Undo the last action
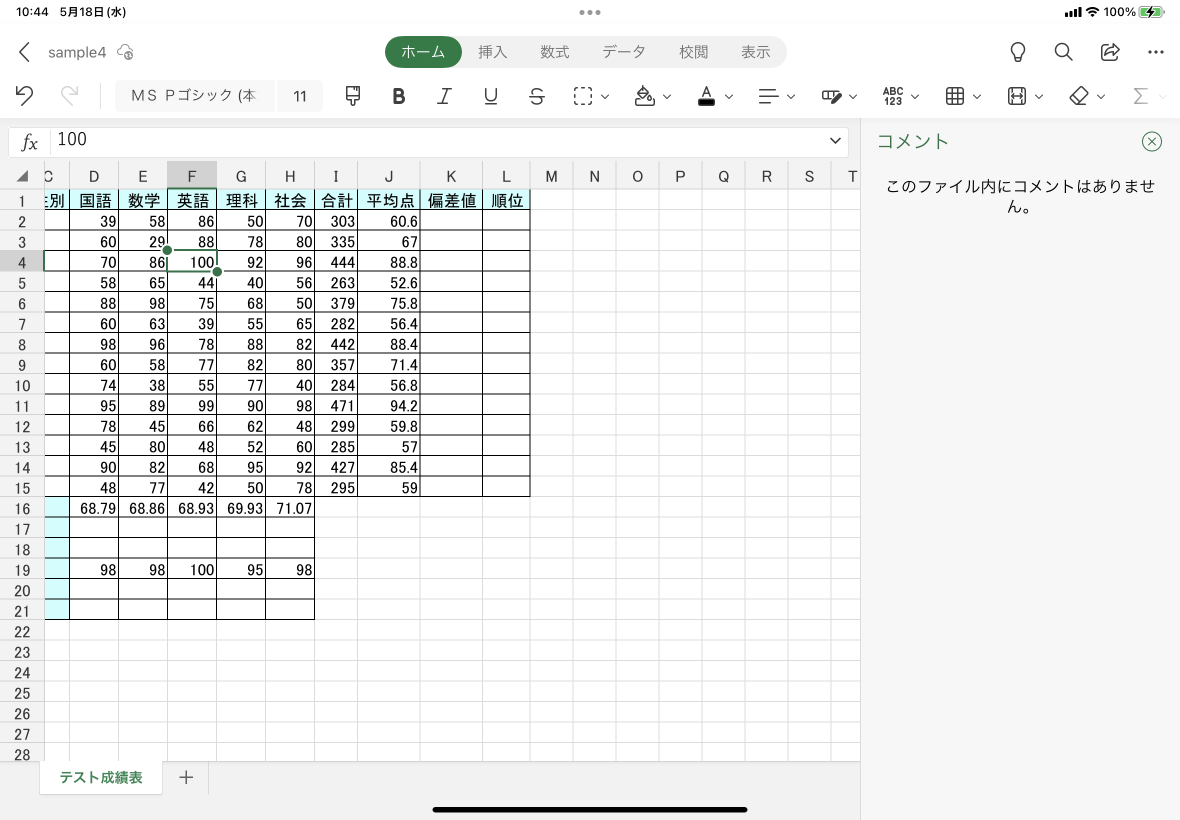Screen dimensions: 1180x820 (24, 96)
